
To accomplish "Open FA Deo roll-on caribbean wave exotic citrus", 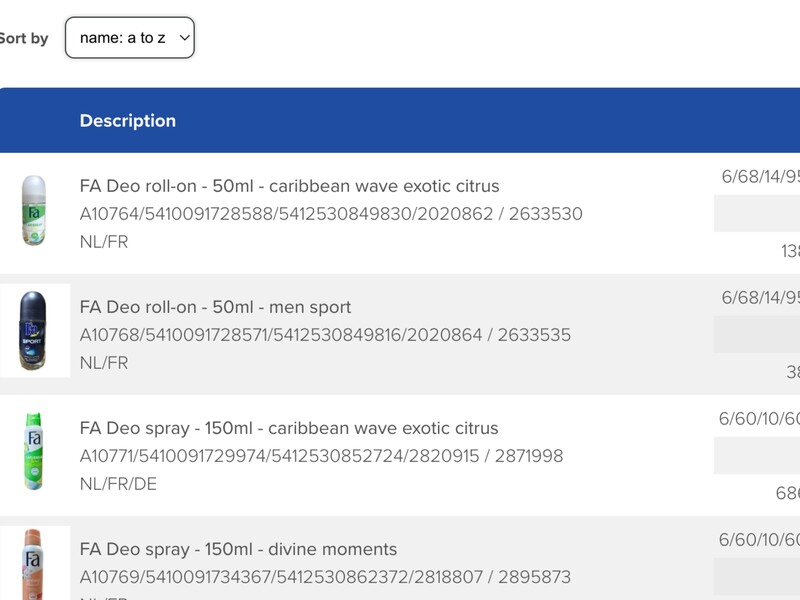I will pos(289,186).
